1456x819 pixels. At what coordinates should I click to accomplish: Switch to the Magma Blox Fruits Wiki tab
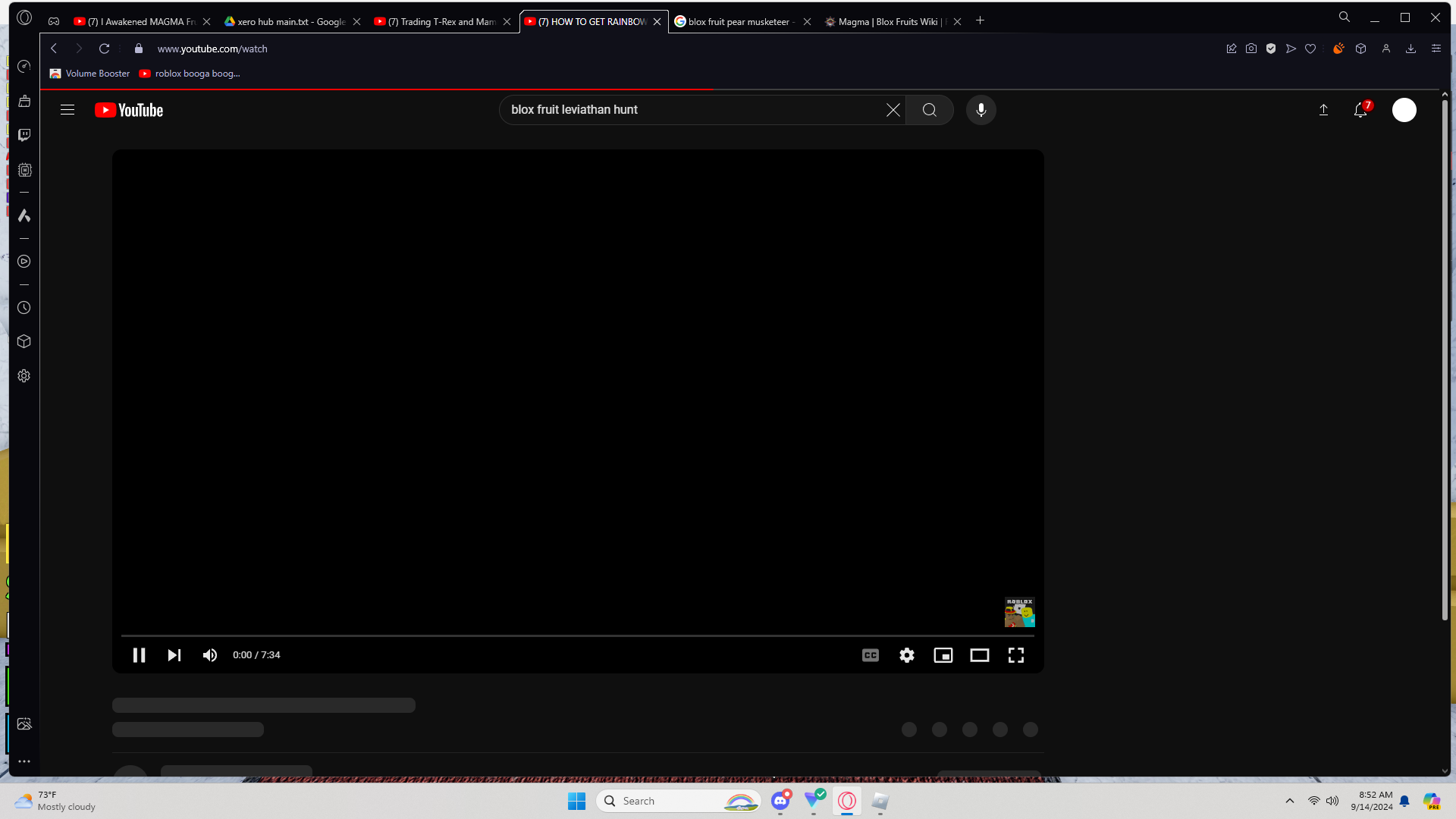pos(887,21)
